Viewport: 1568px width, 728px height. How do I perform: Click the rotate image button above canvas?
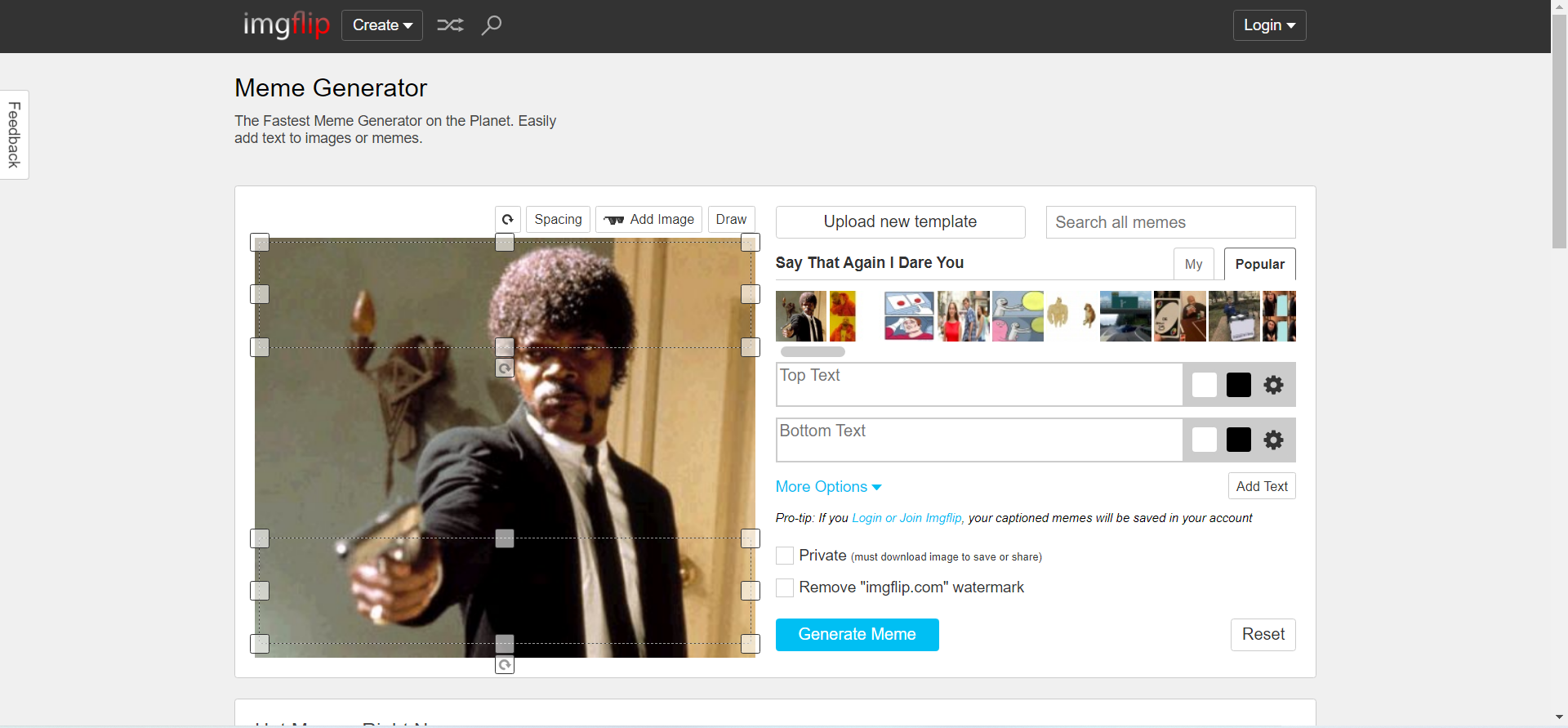click(508, 220)
